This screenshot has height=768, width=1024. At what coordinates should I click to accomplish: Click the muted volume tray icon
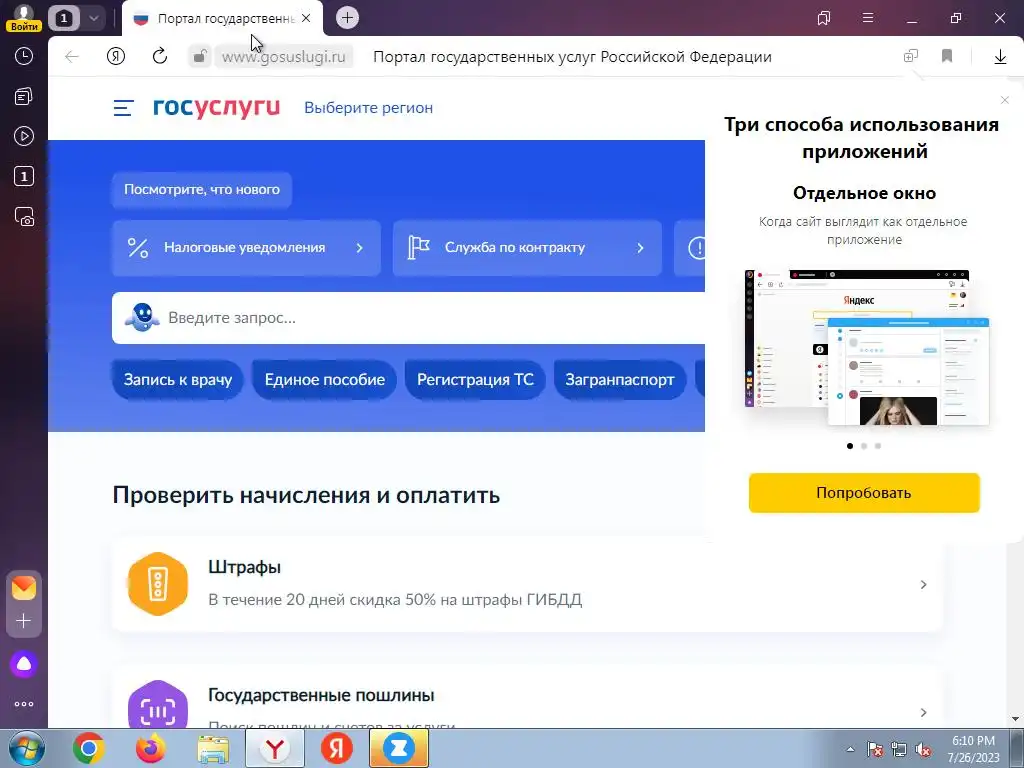click(x=923, y=750)
